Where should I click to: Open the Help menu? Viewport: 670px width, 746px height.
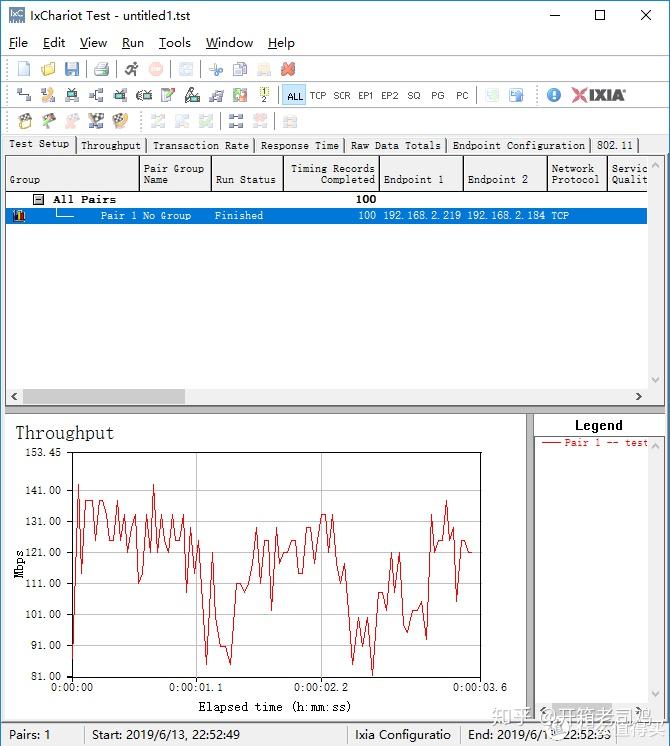point(281,43)
